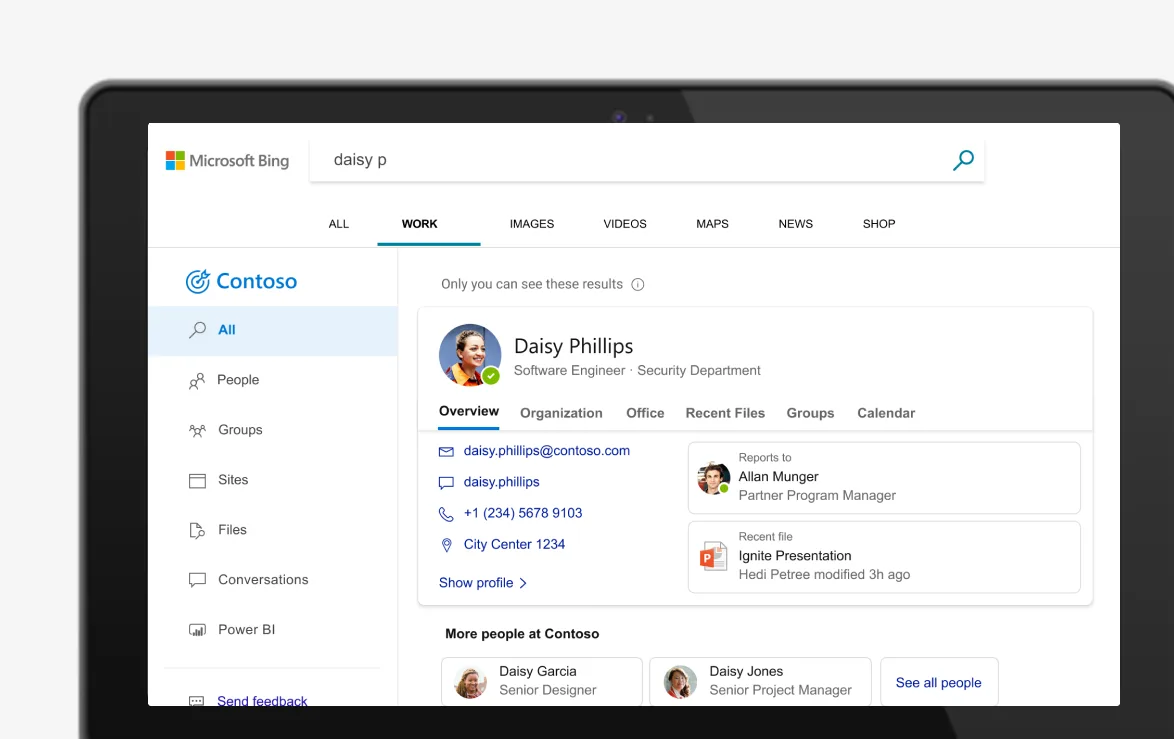Viewport: 1174px width, 739px height.
Task: Click the City Center 1234 location link
Action: tap(514, 545)
